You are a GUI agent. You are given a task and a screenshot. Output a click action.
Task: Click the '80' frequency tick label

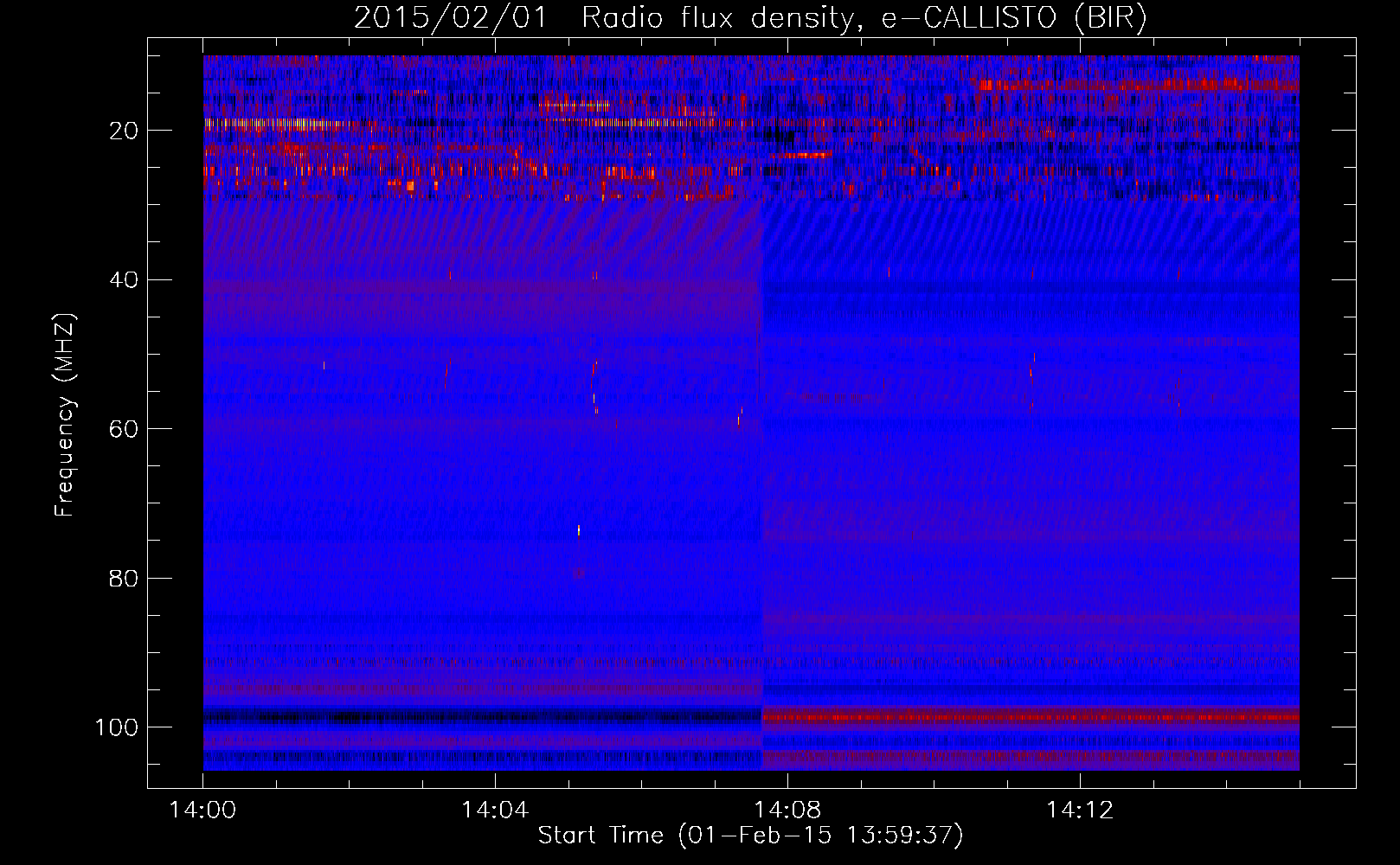(x=124, y=578)
